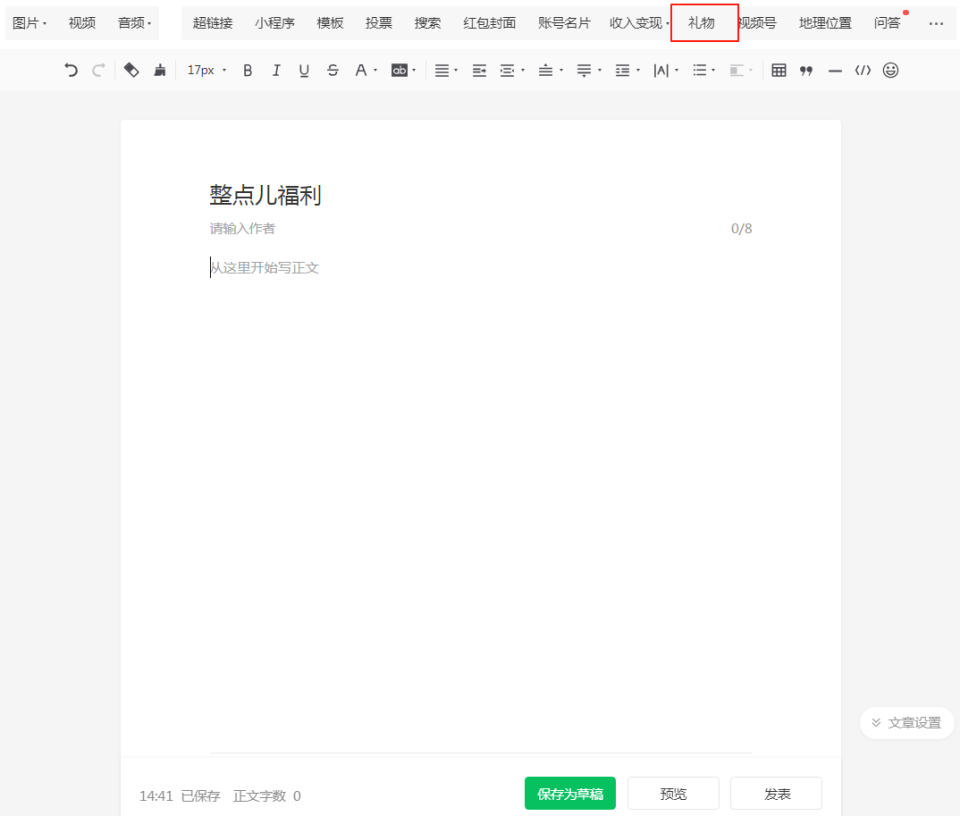This screenshot has width=960, height=816.
Task: Click the 礼物 gift option
Action: (701, 23)
